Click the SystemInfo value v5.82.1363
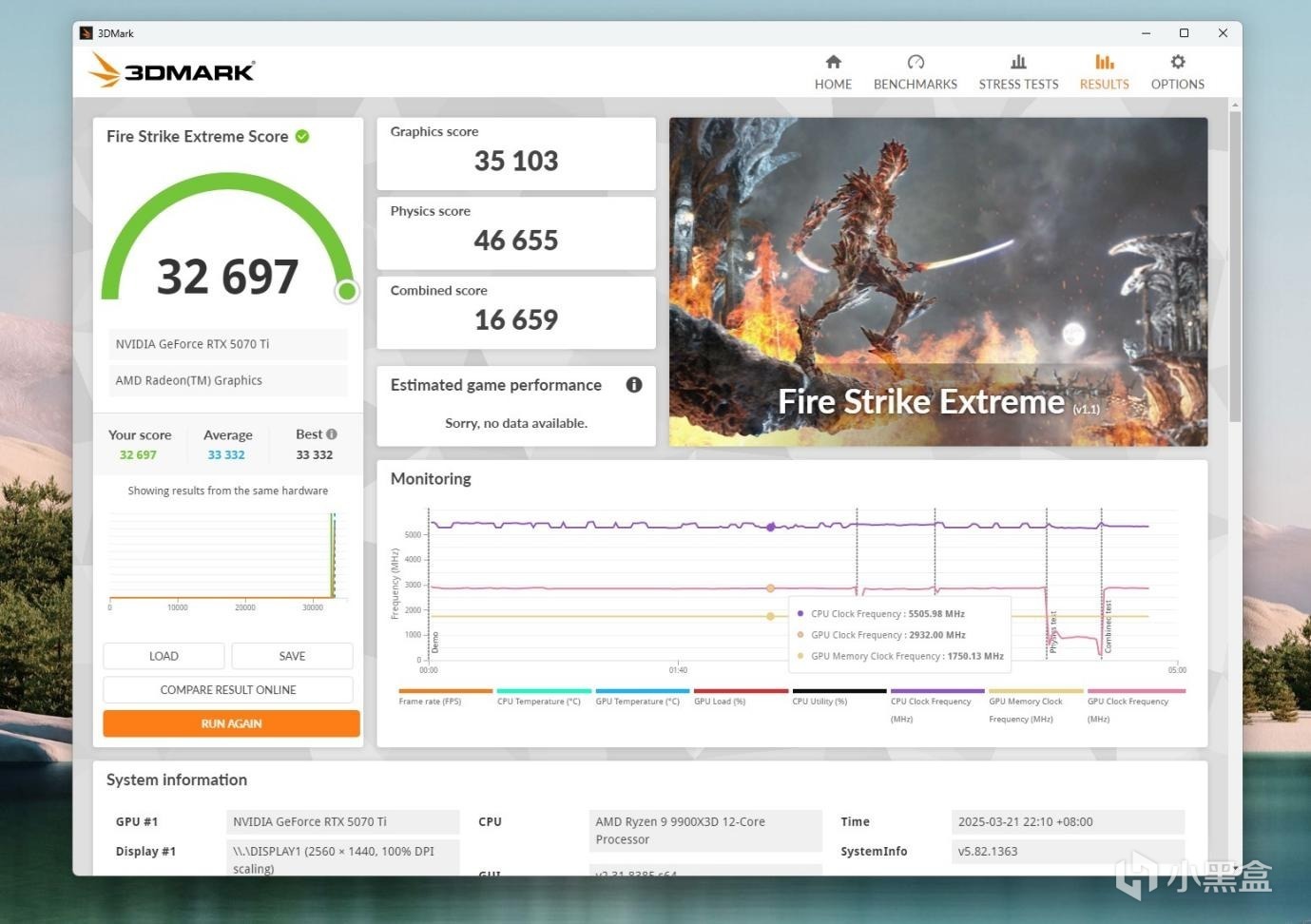Viewport: 1311px width, 924px height. [x=1069, y=852]
